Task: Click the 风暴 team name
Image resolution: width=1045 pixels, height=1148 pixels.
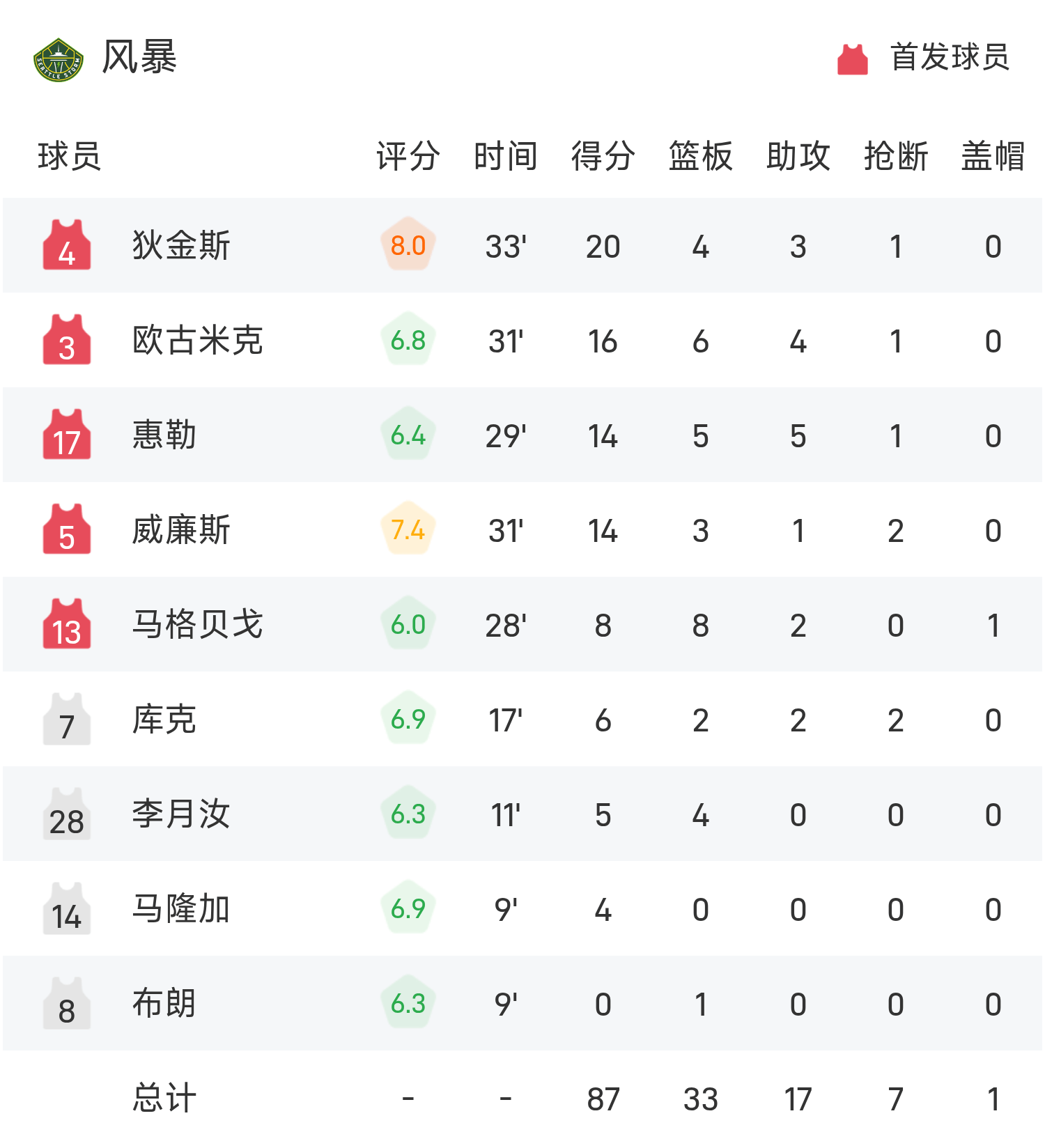Action: click(x=139, y=57)
